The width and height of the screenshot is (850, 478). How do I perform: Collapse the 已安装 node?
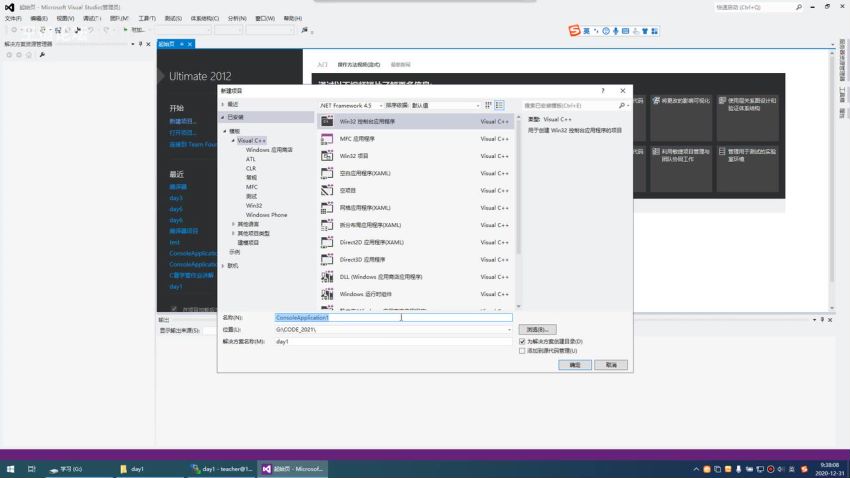[223, 117]
